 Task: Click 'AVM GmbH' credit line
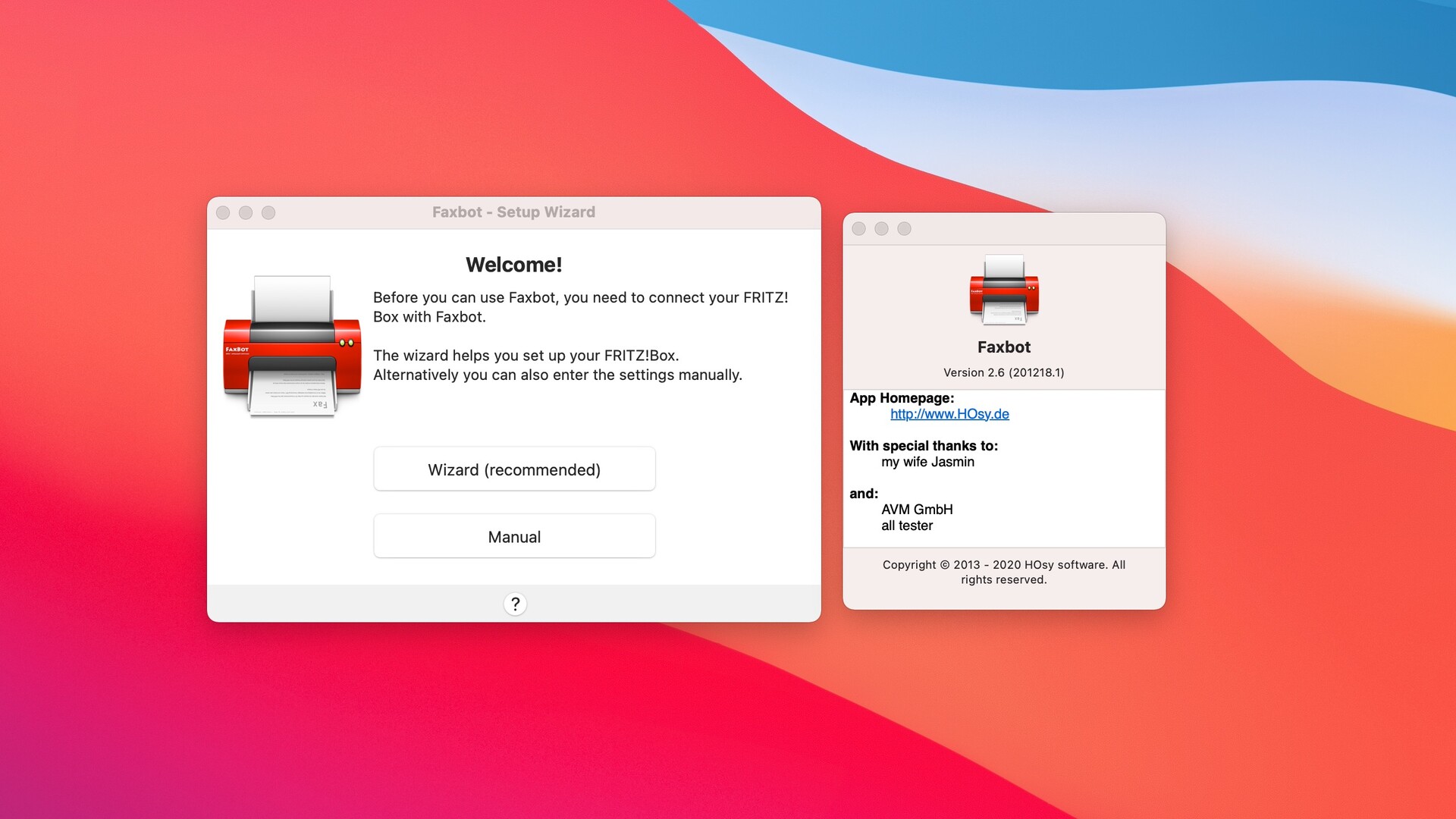coord(917,510)
